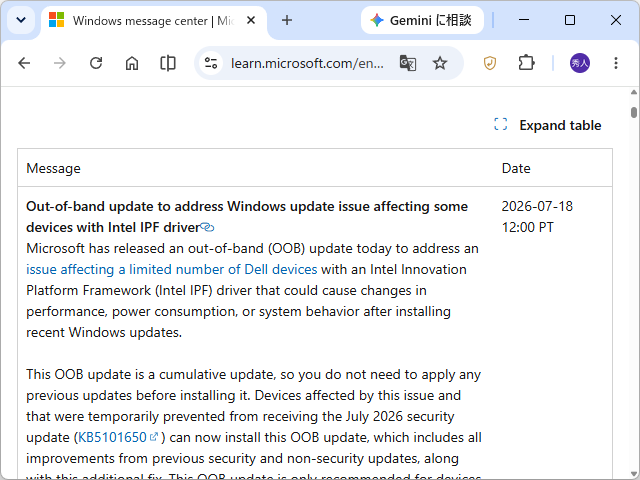Open a new tab with the plus icon
640x480 pixels.
coord(287,20)
